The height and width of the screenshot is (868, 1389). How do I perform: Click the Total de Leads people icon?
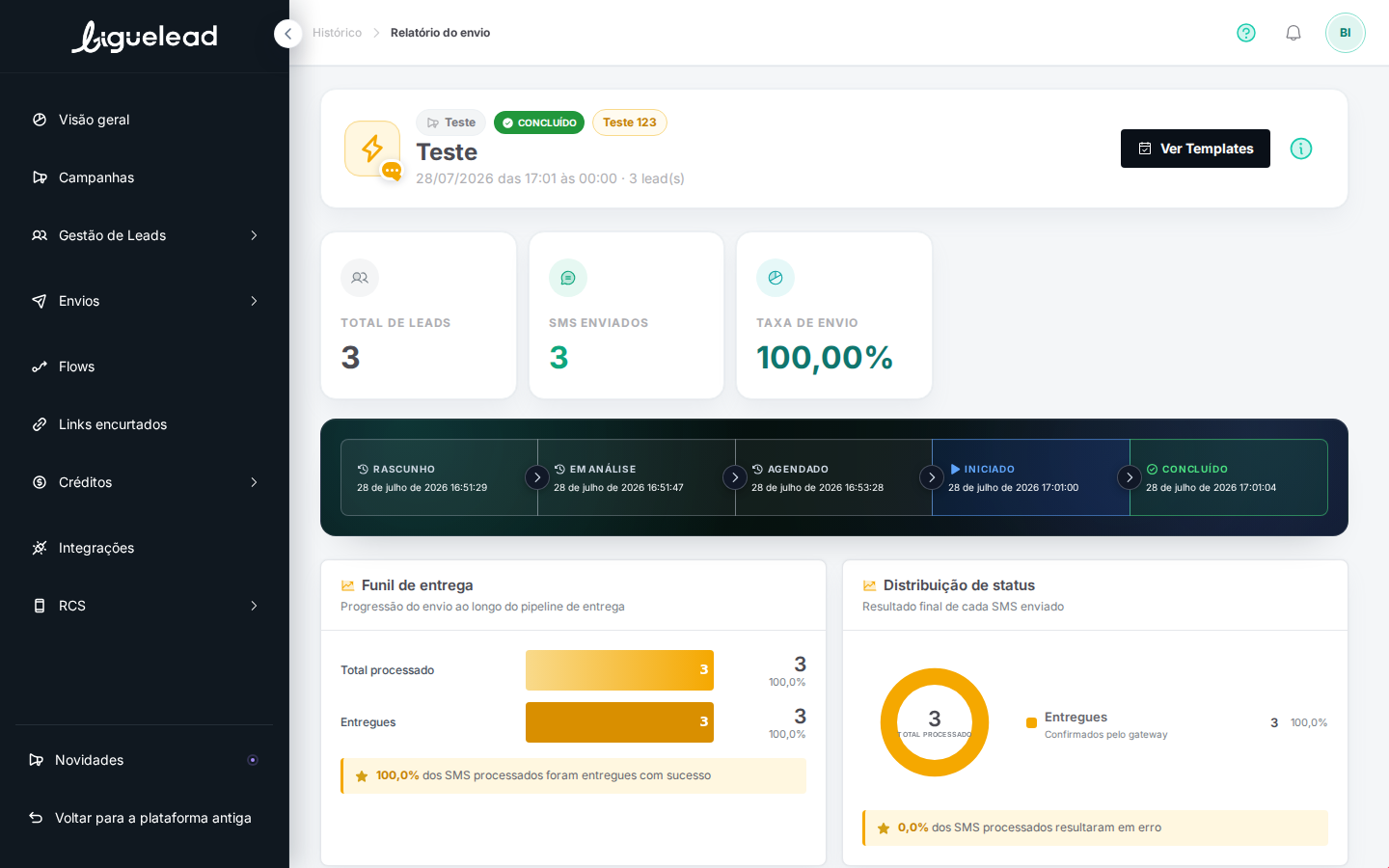(360, 278)
